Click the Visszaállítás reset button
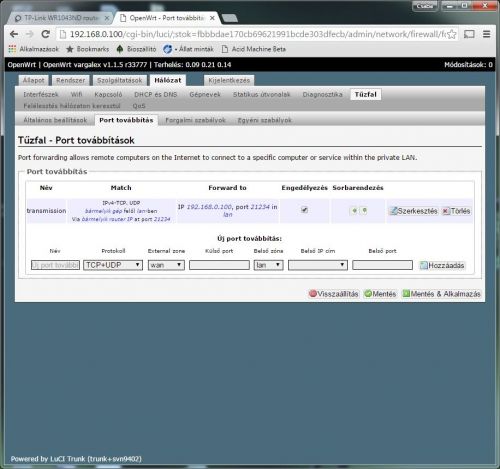 (334, 294)
